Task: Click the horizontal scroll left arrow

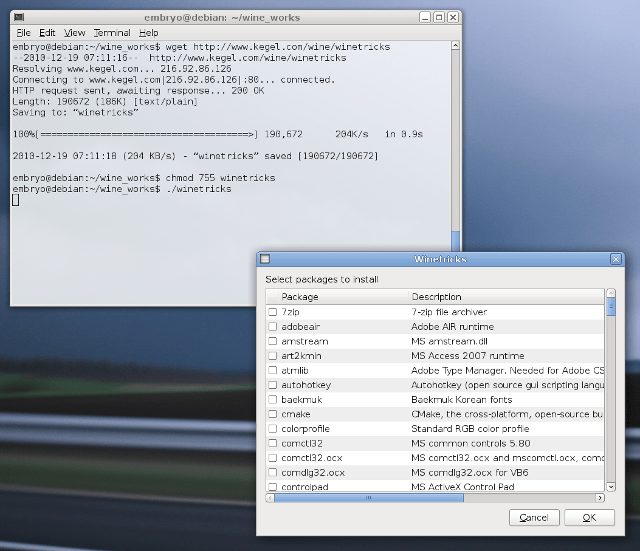Action: pos(270,498)
